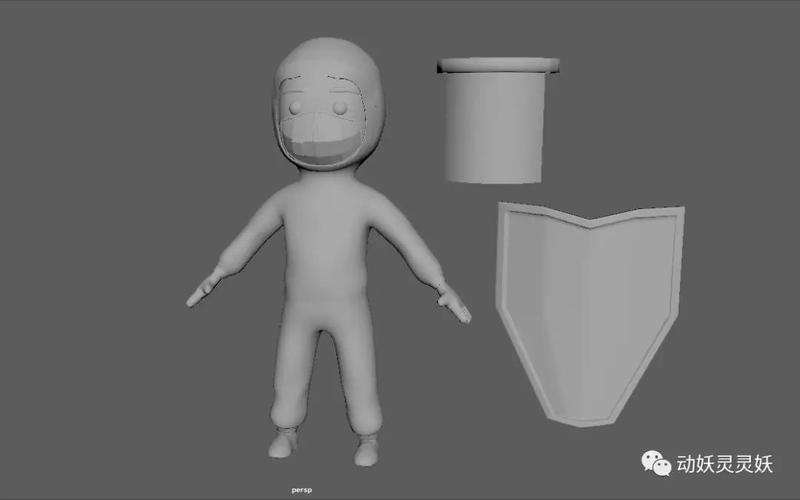This screenshot has width=800, height=500.
Task: Select the cylinder bucket model
Action: 496,120
